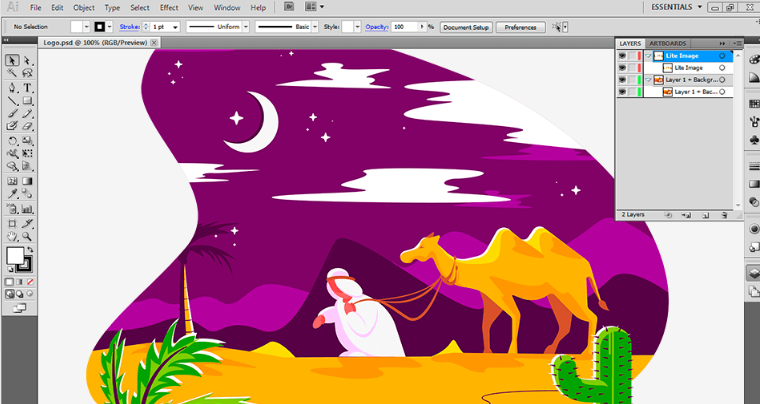This screenshot has height=404, width=760.
Task: Select the LAYERS panel tab
Action: tap(630, 44)
